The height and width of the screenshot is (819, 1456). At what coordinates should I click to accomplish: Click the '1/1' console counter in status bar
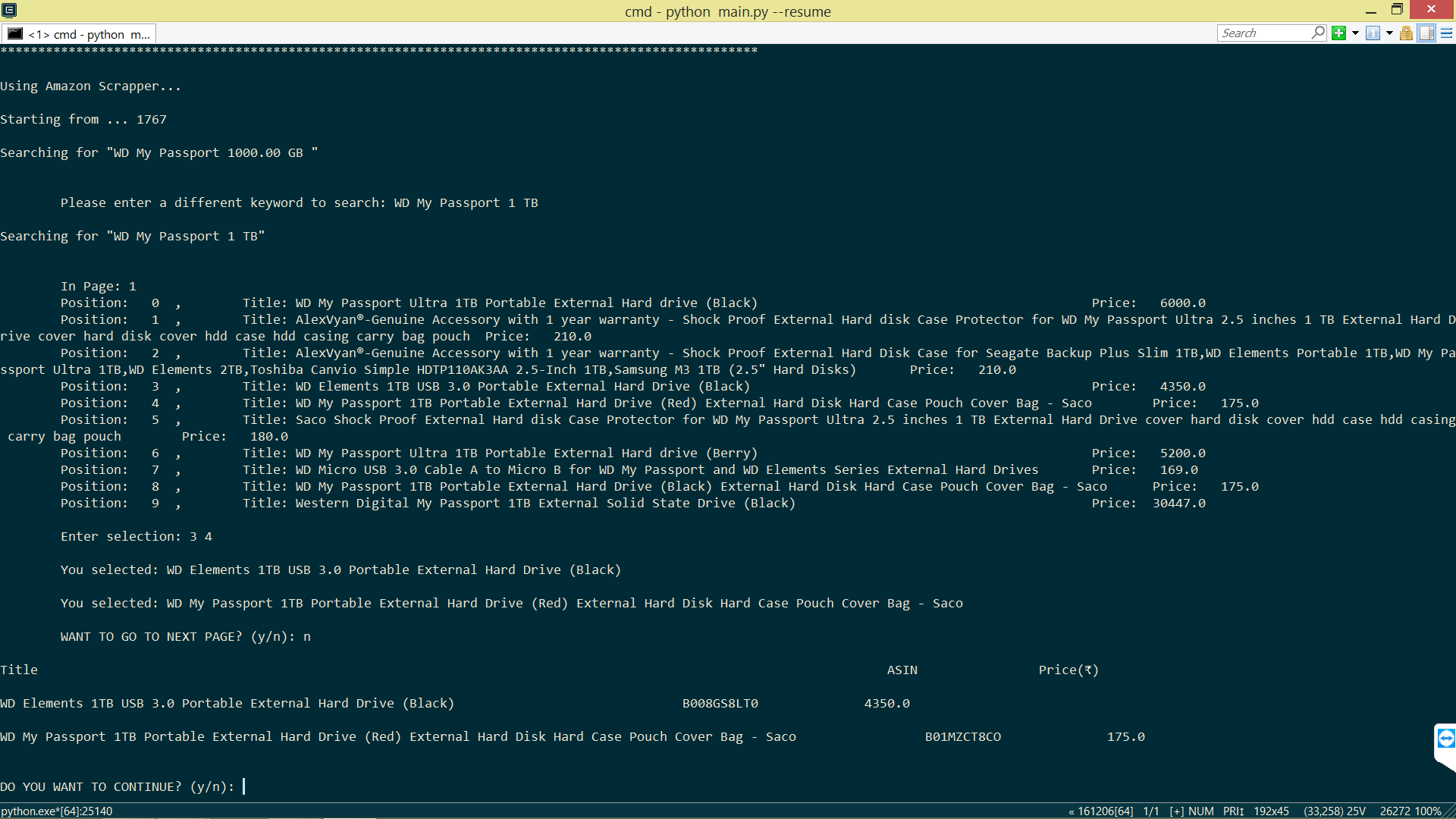pos(1150,811)
